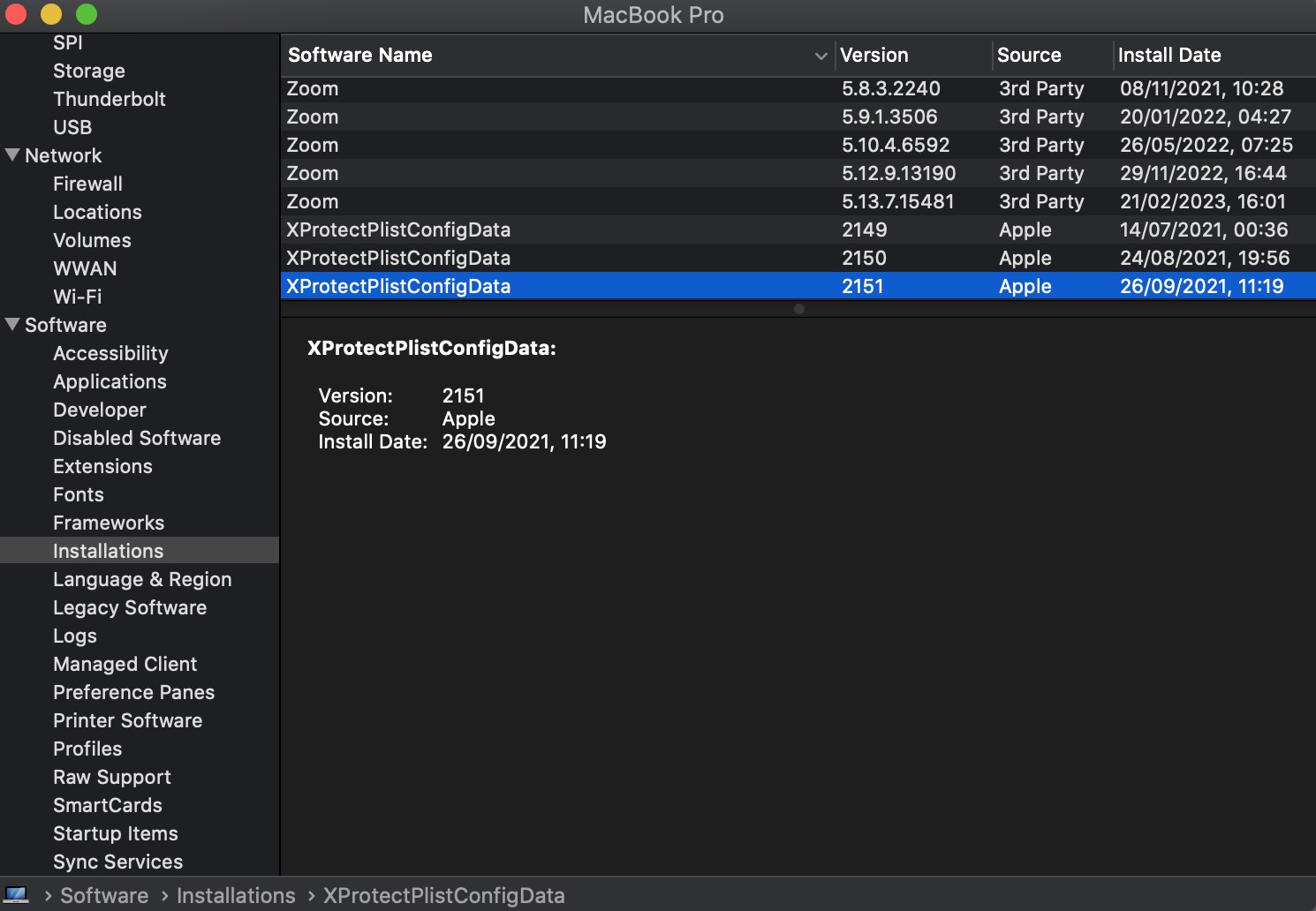Open WWAN in the sidebar
This screenshot has height=911, width=1316.
point(85,268)
